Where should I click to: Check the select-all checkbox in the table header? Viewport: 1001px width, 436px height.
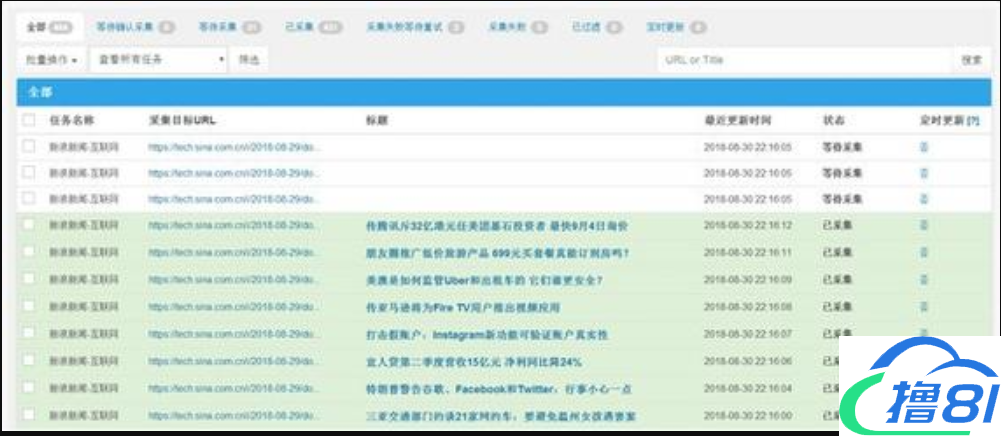point(29,120)
